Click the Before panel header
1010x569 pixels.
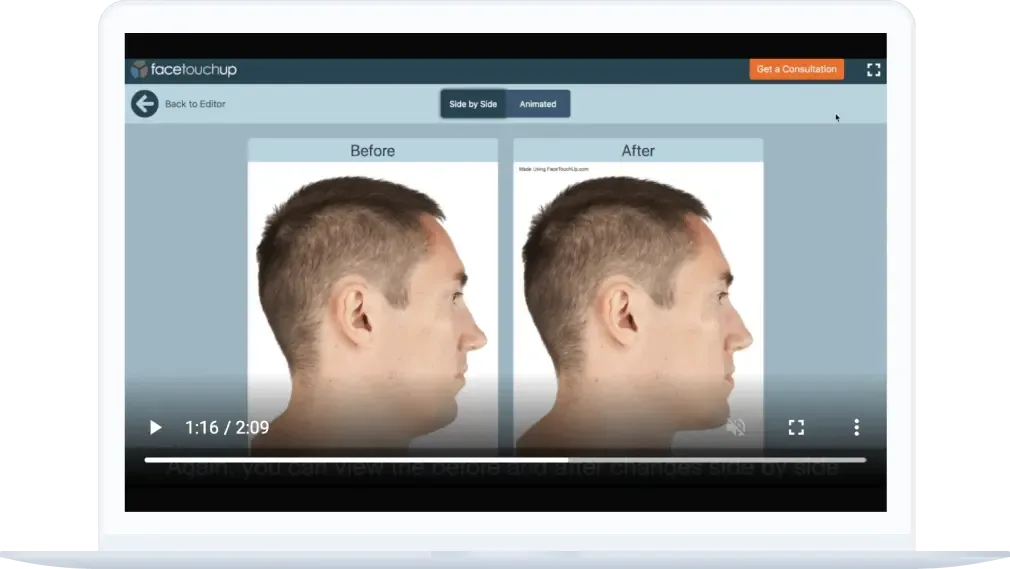(372, 151)
